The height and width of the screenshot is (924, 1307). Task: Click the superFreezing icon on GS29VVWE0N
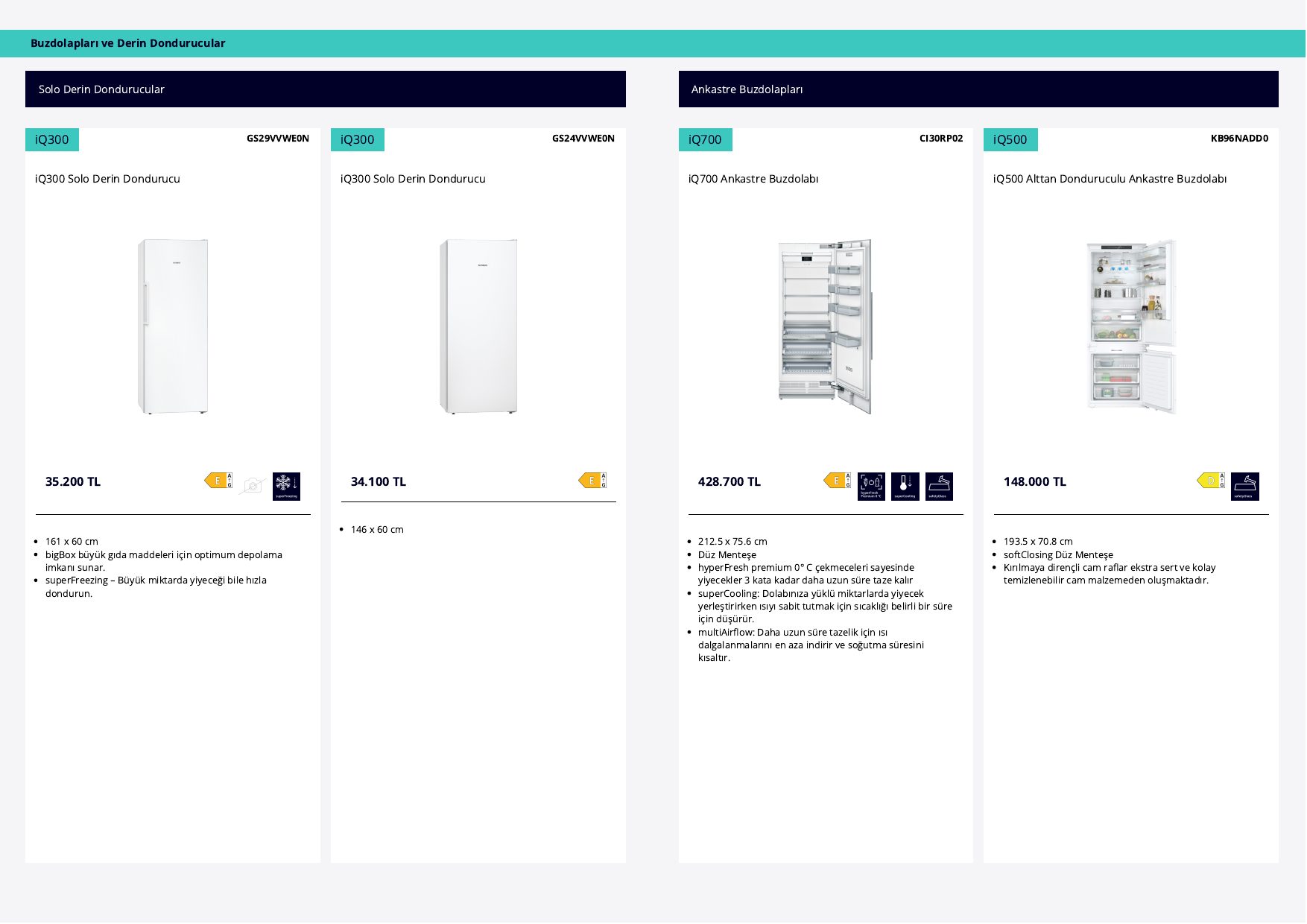286,487
